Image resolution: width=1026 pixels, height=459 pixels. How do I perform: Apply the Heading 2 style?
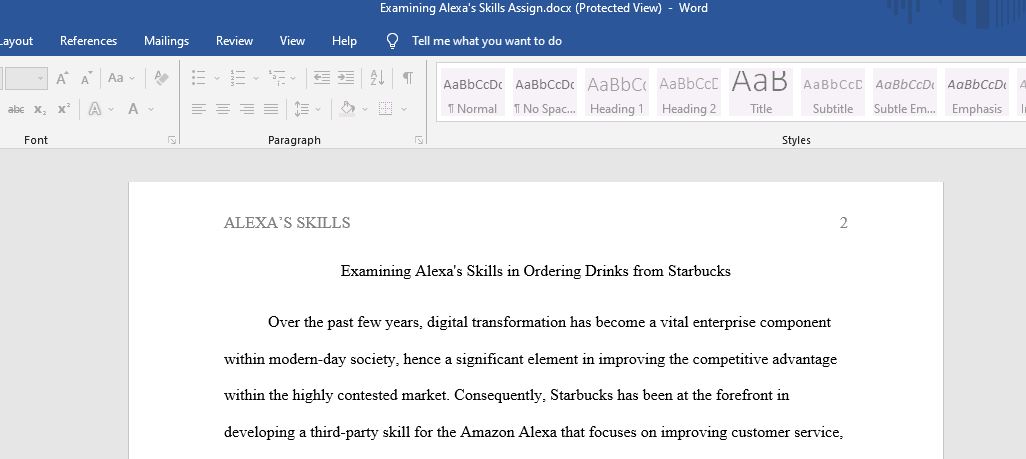689,92
